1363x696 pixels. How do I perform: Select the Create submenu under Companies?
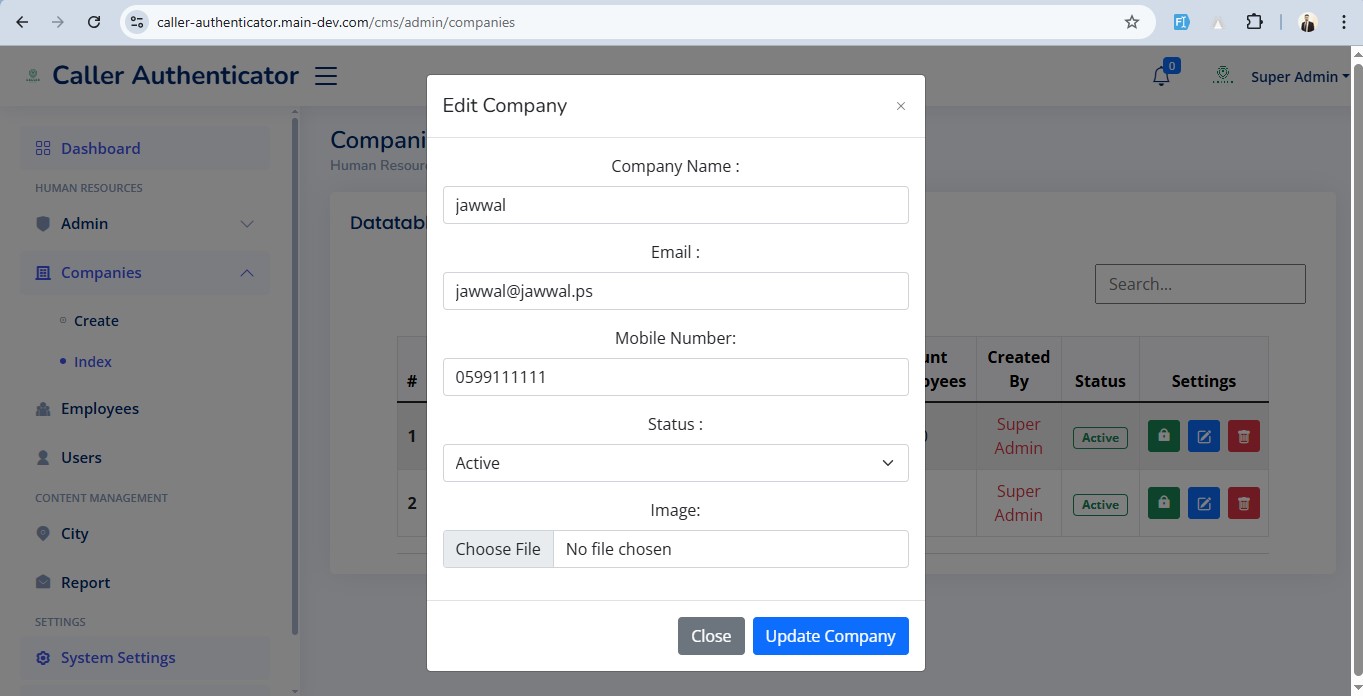96,321
